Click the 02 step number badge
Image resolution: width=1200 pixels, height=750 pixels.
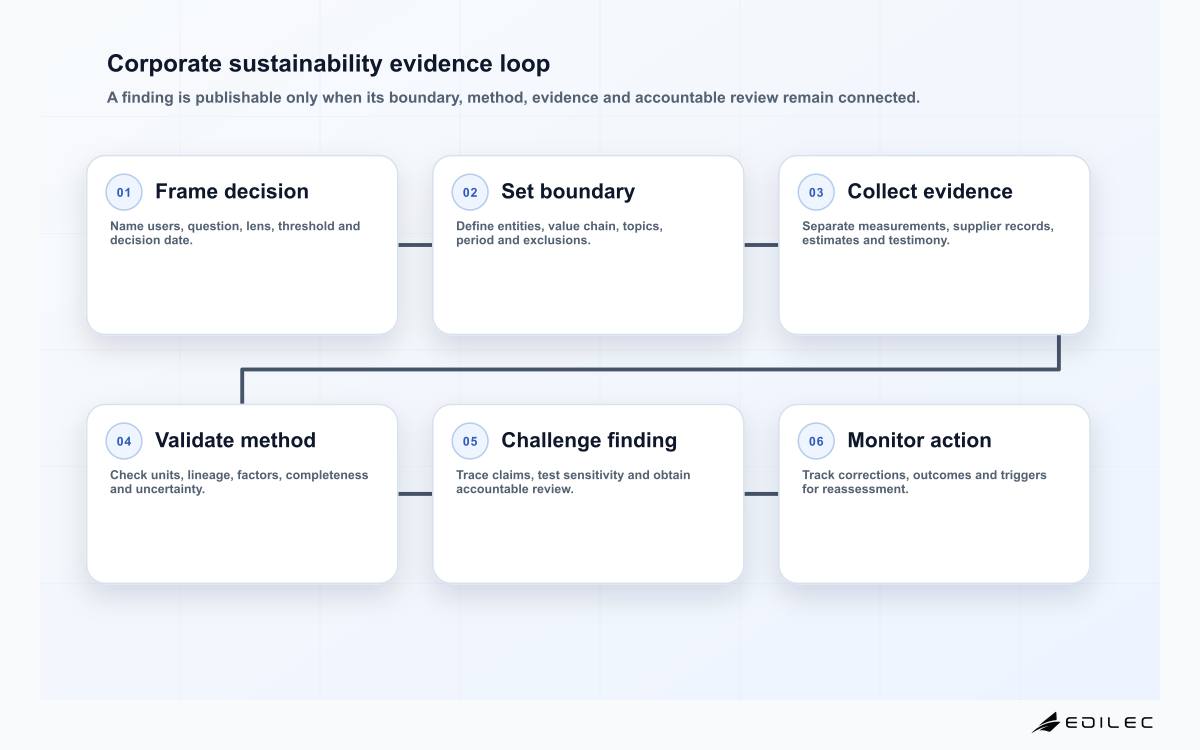[470, 192]
